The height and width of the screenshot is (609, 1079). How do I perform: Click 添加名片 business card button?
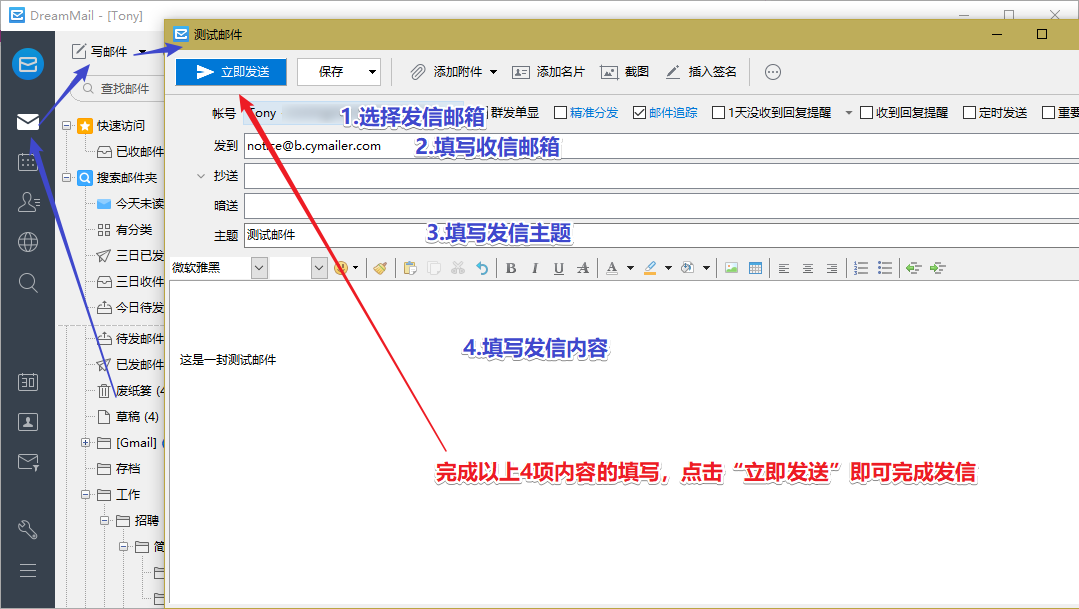548,72
